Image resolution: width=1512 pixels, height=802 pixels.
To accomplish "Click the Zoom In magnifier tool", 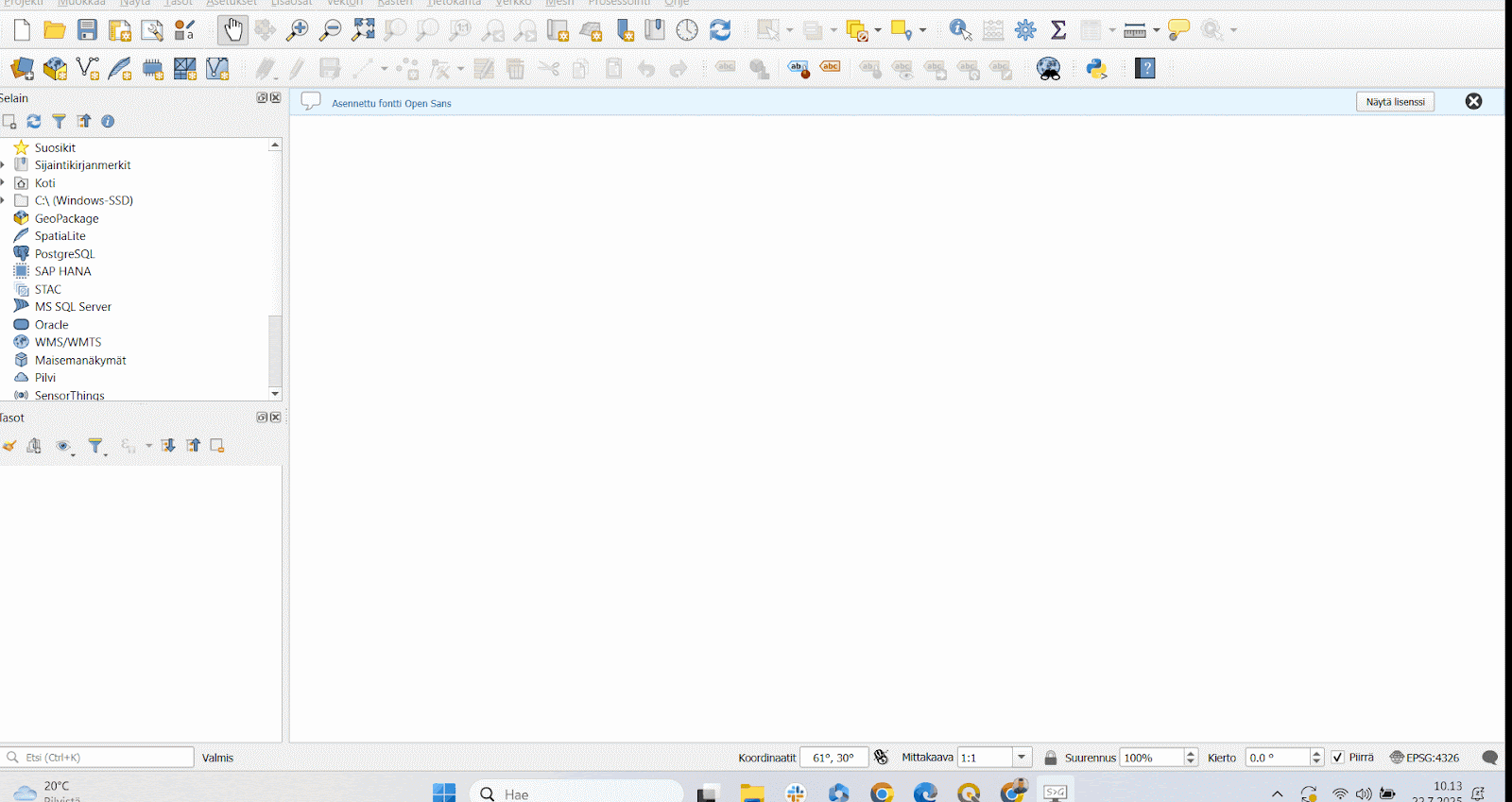I will click(298, 30).
